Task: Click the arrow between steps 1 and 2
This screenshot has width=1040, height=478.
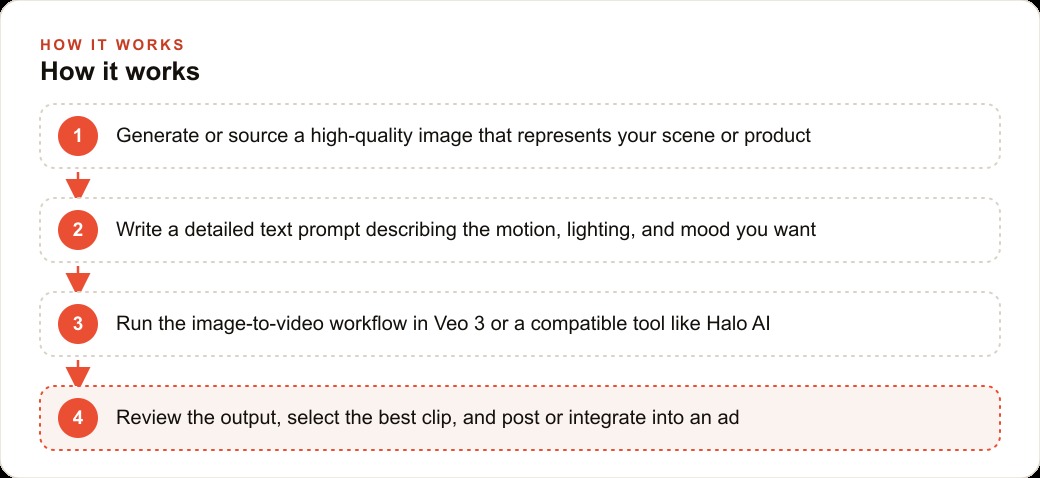Action: [x=78, y=184]
